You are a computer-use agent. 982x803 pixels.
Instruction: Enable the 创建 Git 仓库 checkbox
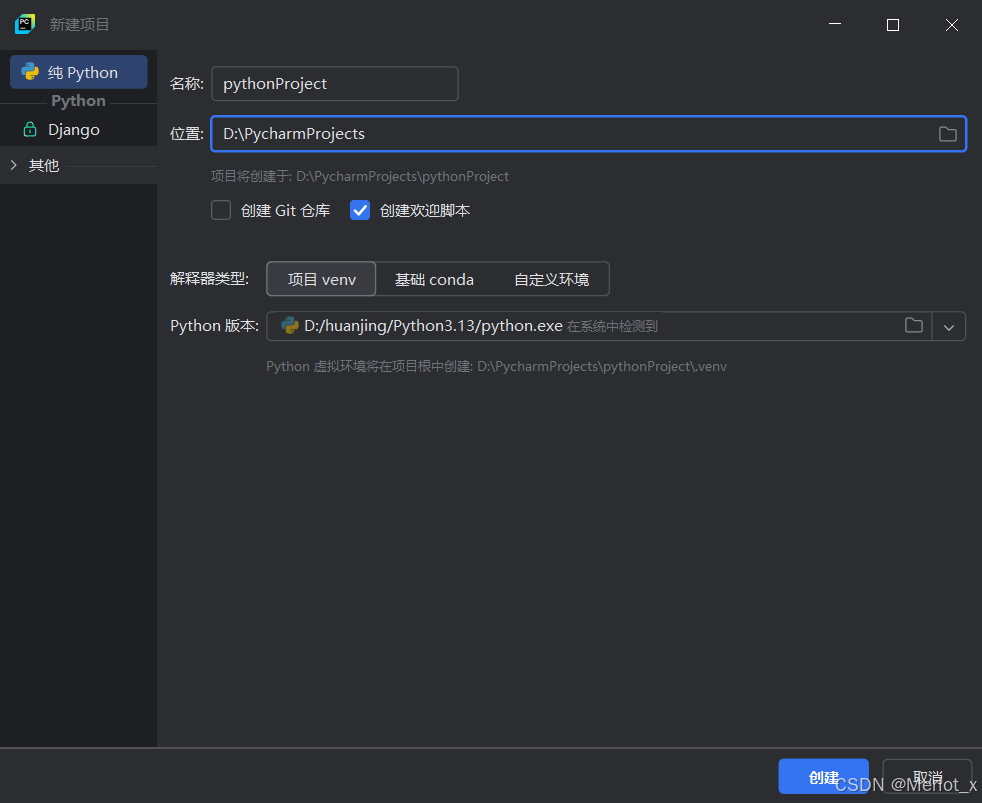pyautogui.click(x=221, y=210)
